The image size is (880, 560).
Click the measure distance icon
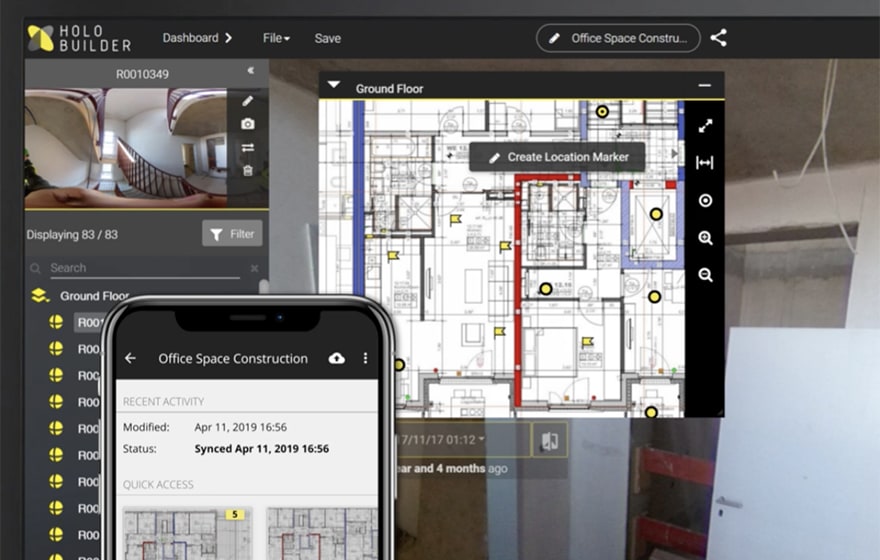coord(705,163)
